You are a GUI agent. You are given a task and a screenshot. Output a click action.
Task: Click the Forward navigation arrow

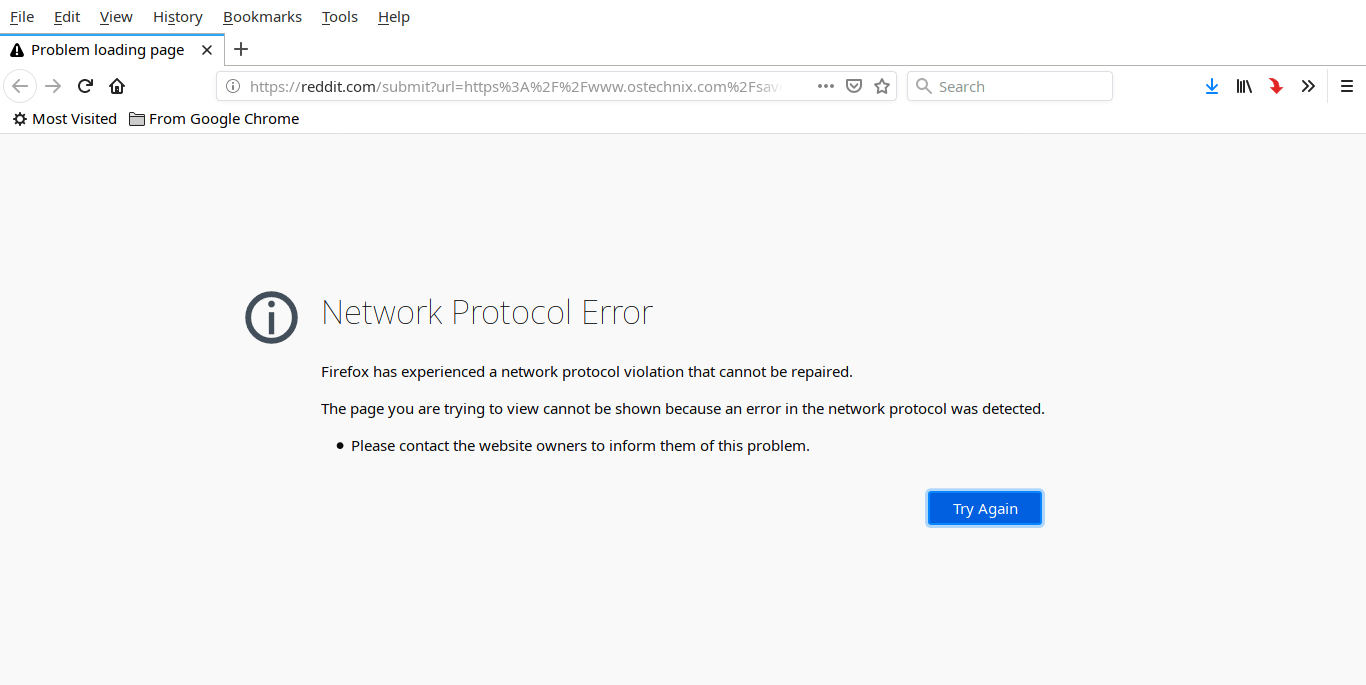click(x=53, y=86)
